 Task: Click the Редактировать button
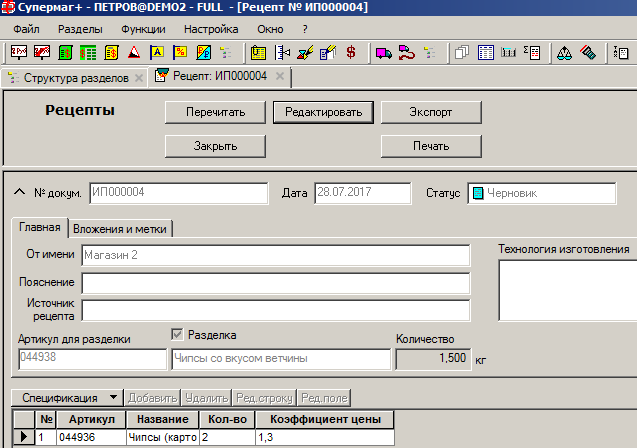point(323,112)
